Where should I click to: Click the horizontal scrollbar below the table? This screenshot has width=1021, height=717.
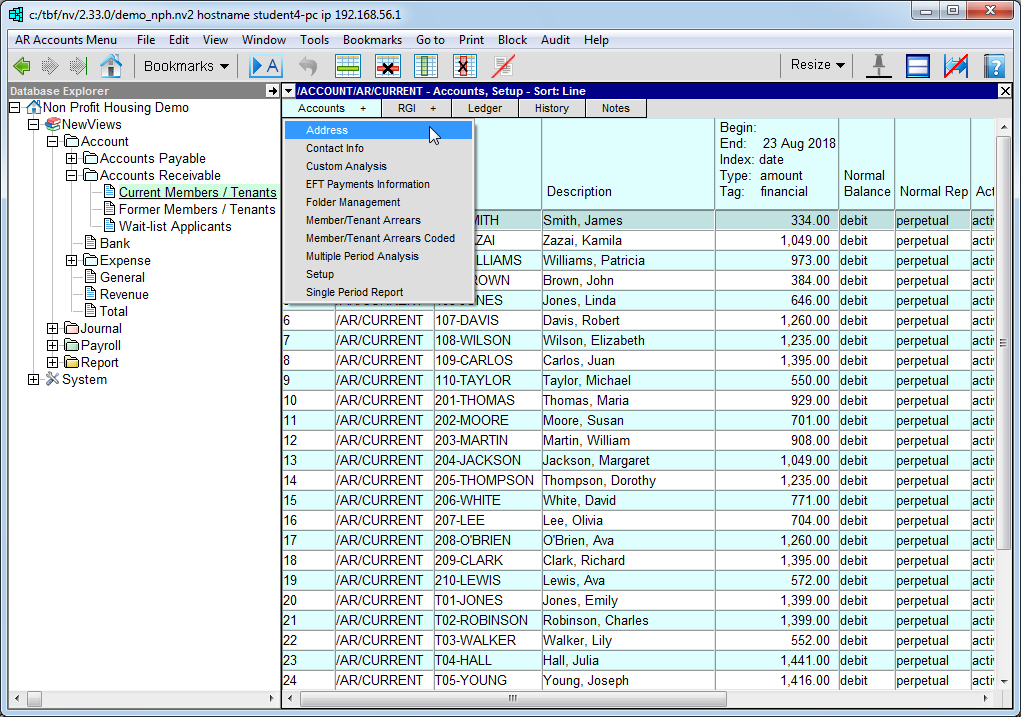pos(510,698)
